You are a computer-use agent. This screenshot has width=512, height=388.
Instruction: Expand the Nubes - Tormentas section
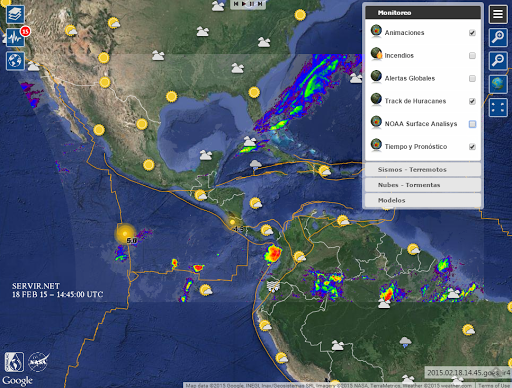coord(423,185)
